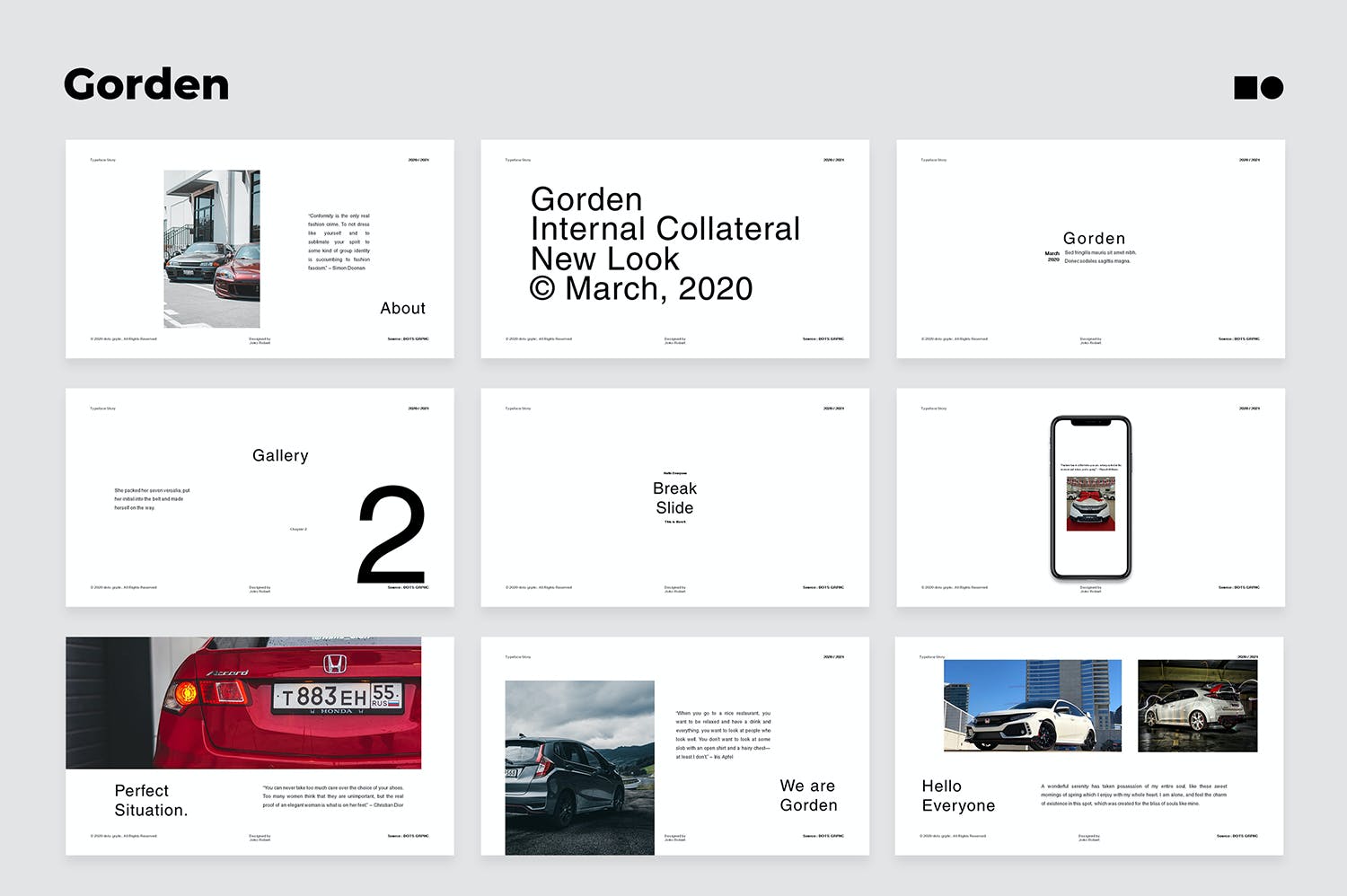
Task: Click the bold Gorden header title
Action: point(146,85)
